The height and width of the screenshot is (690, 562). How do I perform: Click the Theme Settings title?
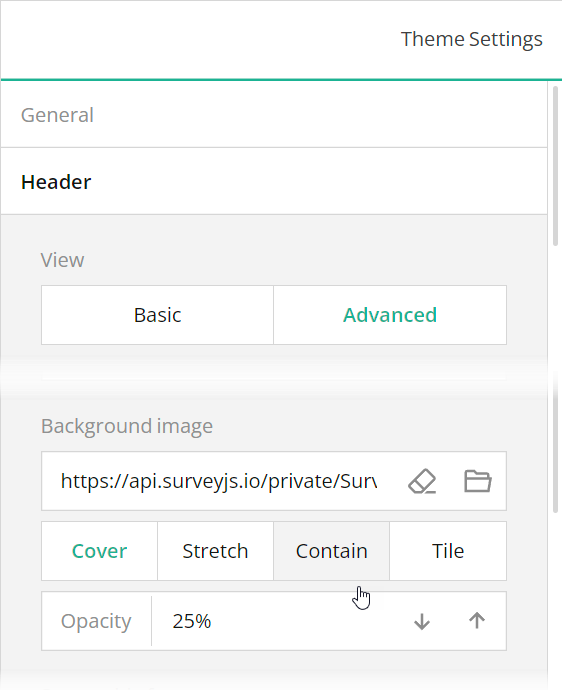471,39
